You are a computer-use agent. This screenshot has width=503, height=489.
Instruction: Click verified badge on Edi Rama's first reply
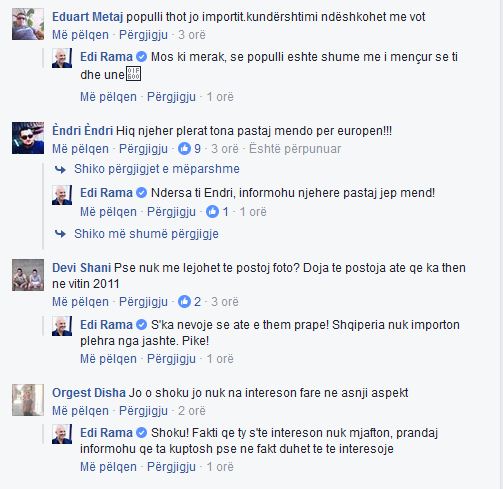142,57
